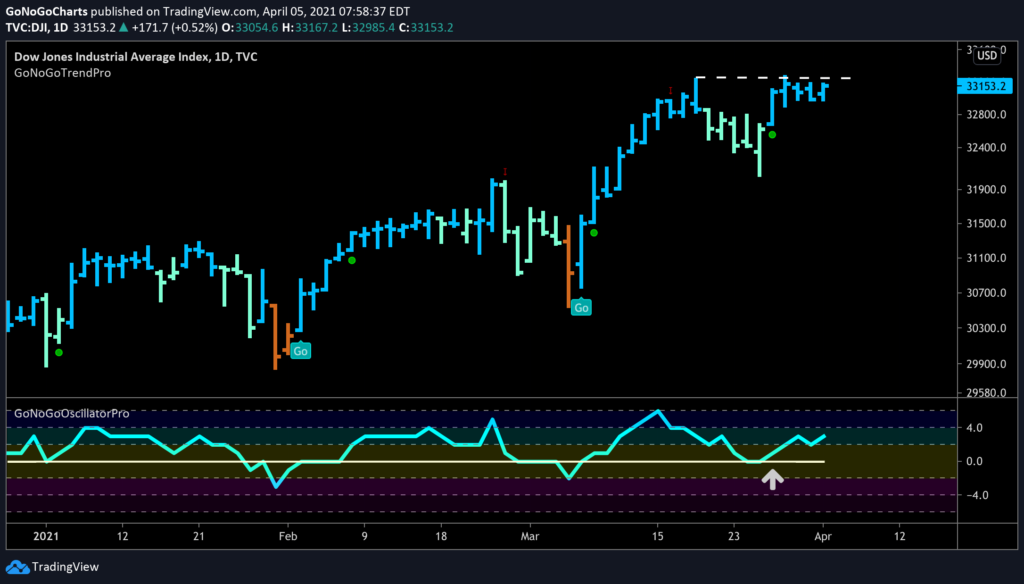The height and width of the screenshot is (584, 1024).
Task: Click the 32800.0 price axis label
Action: coord(986,114)
